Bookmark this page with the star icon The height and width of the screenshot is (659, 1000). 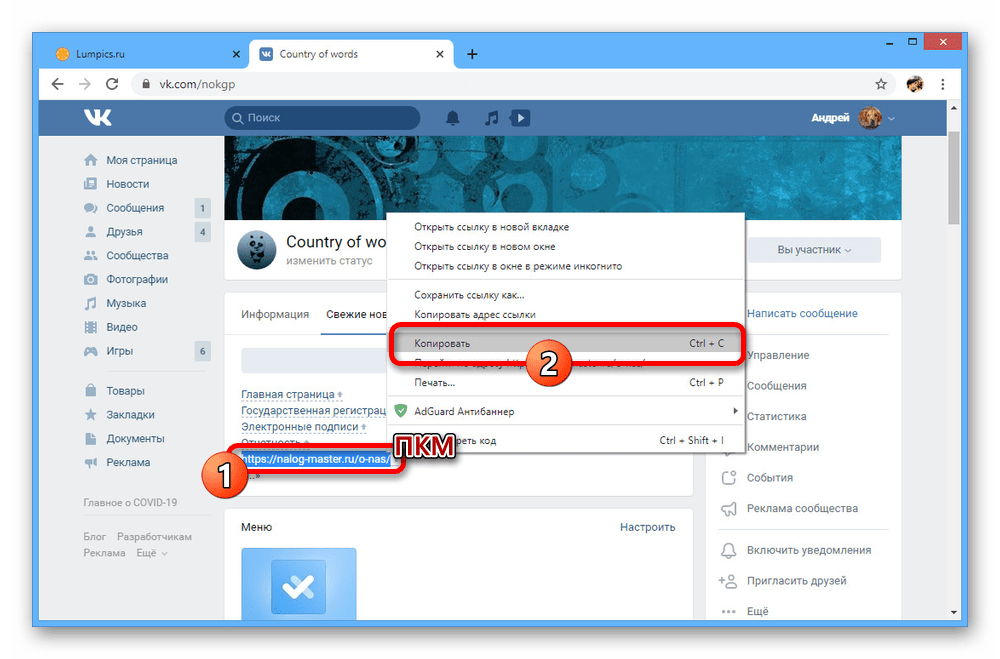[881, 84]
